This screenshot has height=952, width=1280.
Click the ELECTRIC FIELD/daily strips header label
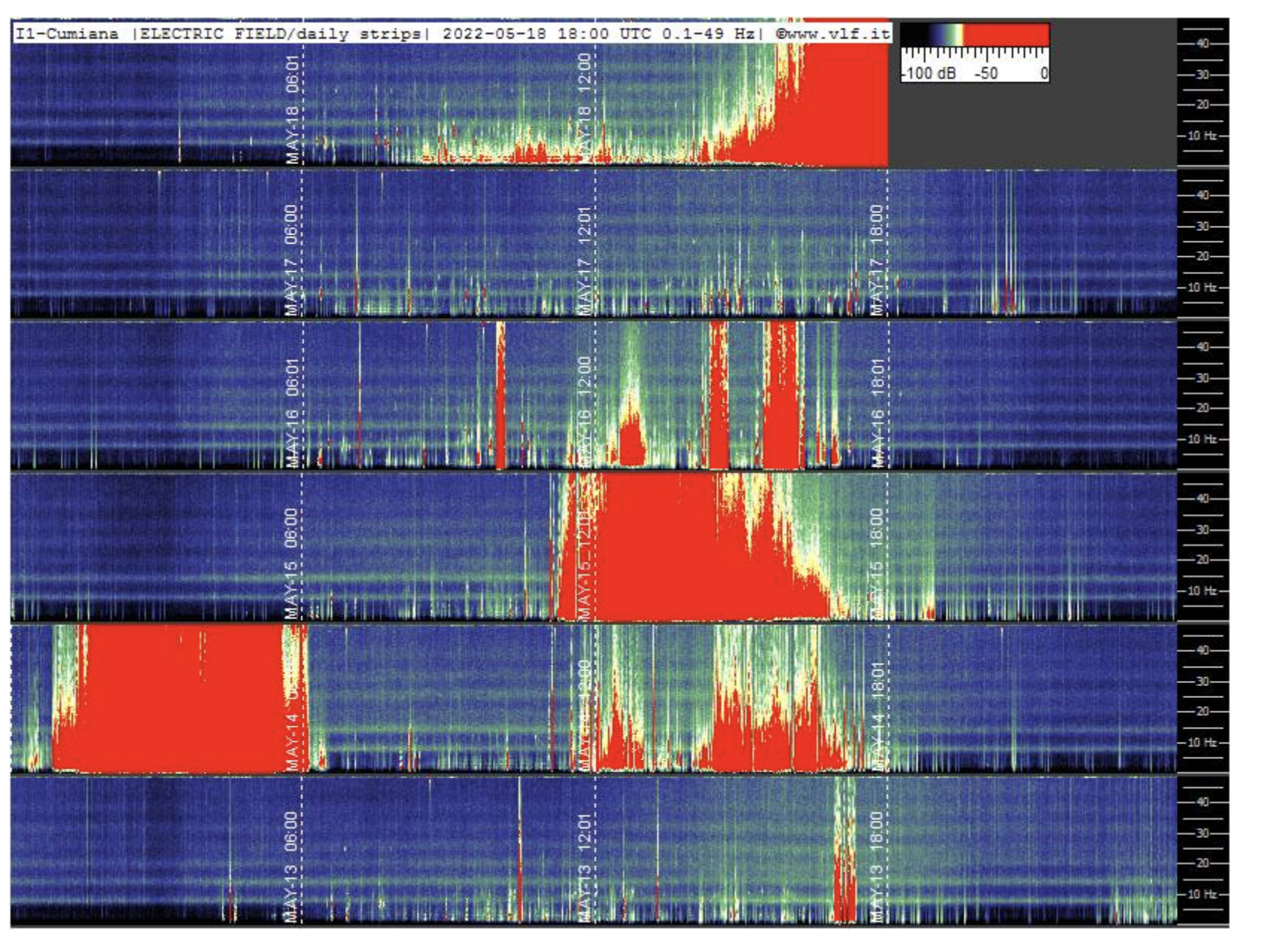pos(280,34)
